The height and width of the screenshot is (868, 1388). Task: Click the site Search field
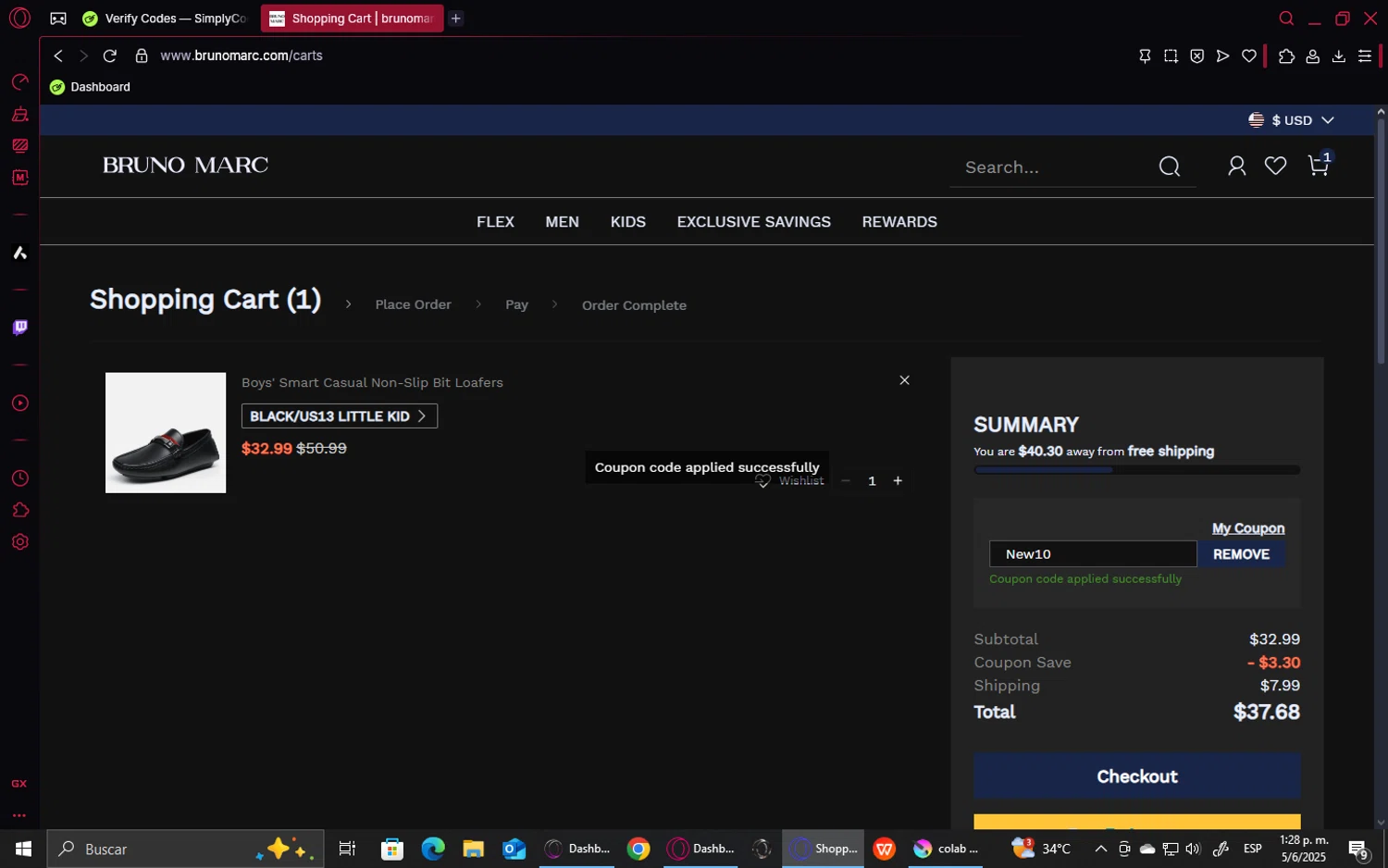tap(1055, 167)
